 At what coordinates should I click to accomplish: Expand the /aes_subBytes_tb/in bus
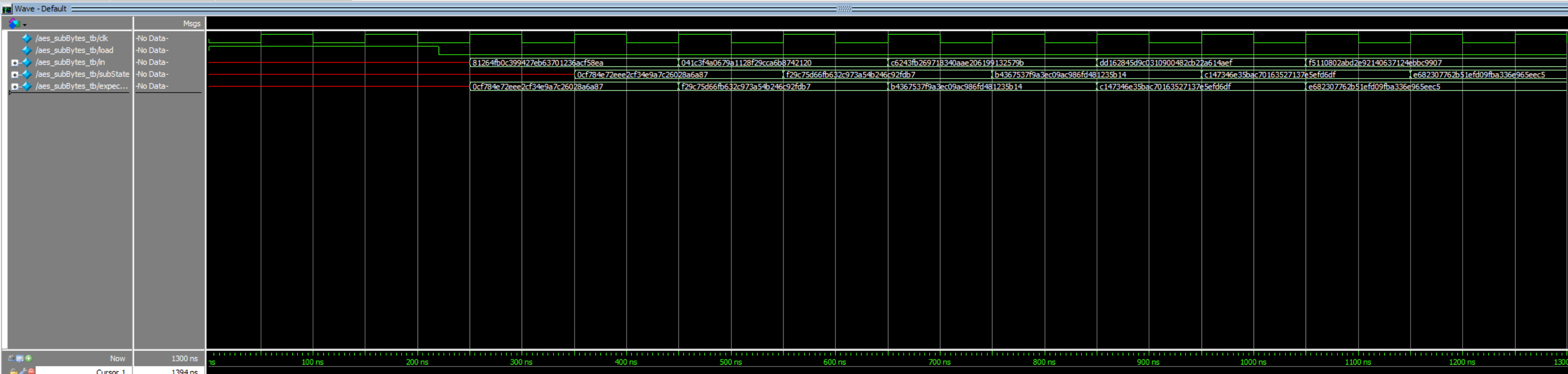pos(15,63)
